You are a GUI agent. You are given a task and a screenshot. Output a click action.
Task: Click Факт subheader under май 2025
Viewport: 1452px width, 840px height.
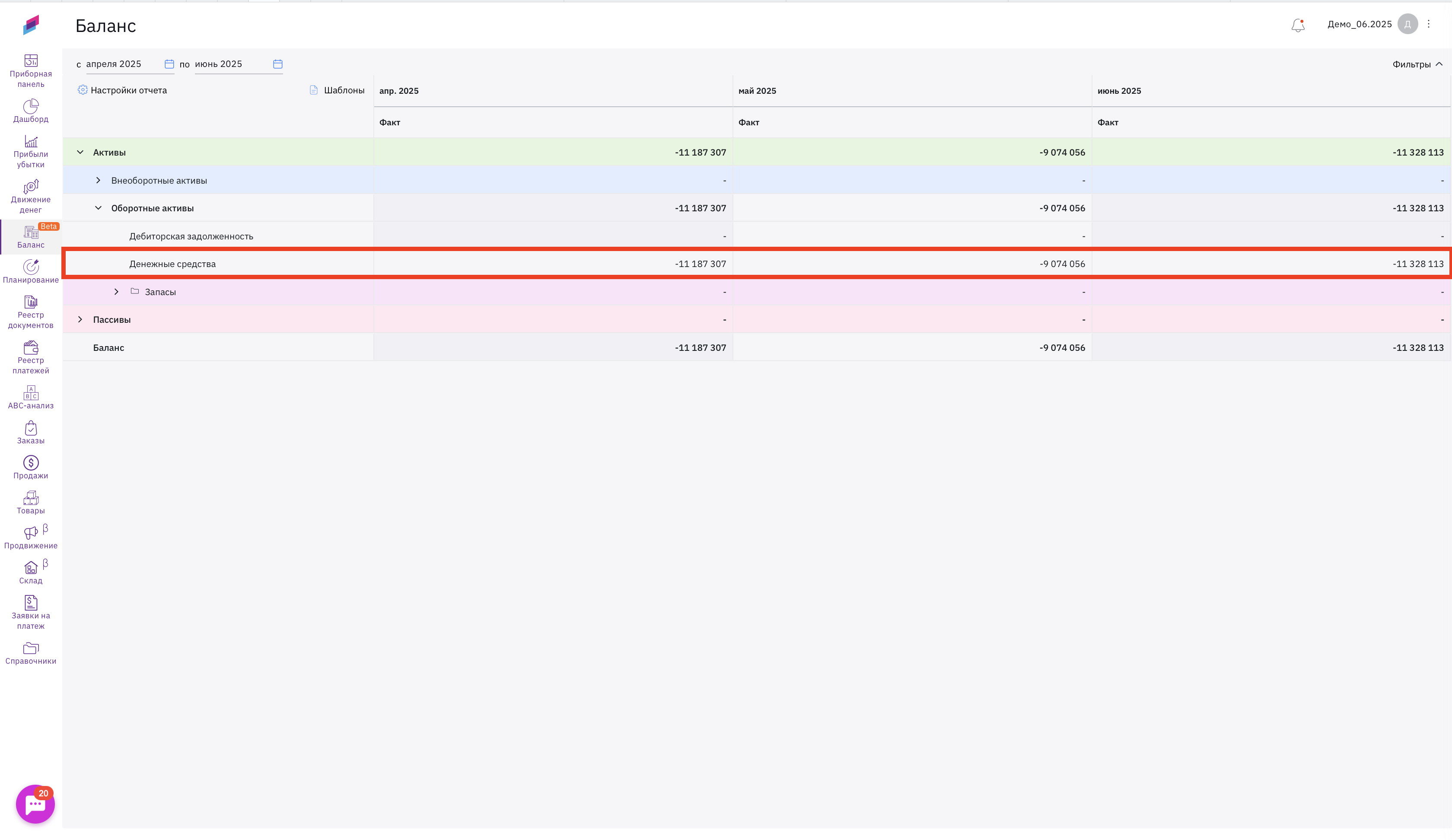(748, 122)
